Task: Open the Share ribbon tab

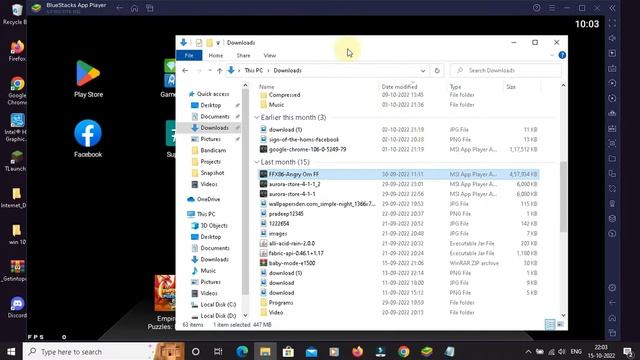Action: [243, 55]
